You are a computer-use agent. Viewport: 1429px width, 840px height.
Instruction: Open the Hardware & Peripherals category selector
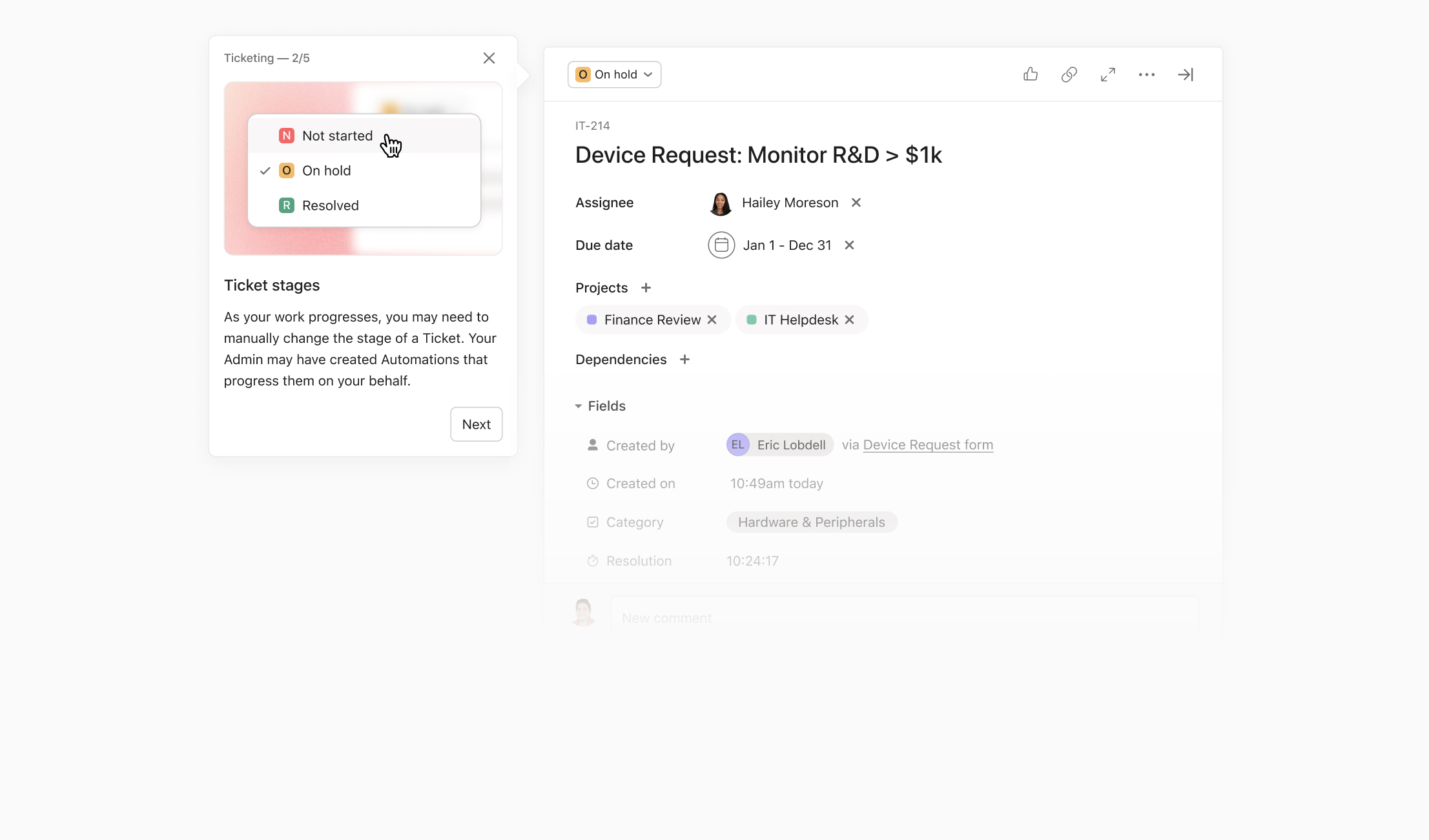(x=812, y=522)
